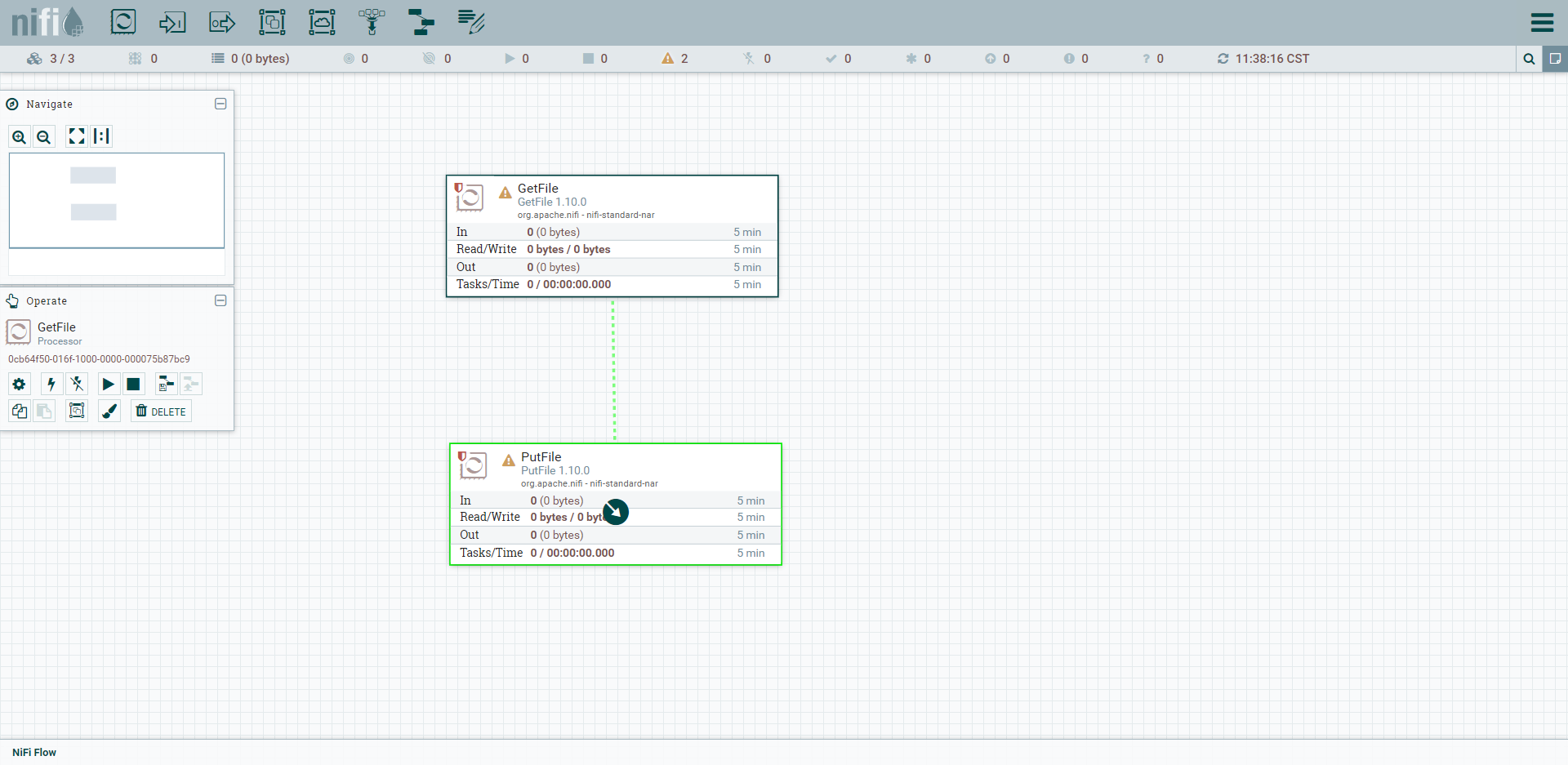Click the NiFi logo

(x=47, y=22)
